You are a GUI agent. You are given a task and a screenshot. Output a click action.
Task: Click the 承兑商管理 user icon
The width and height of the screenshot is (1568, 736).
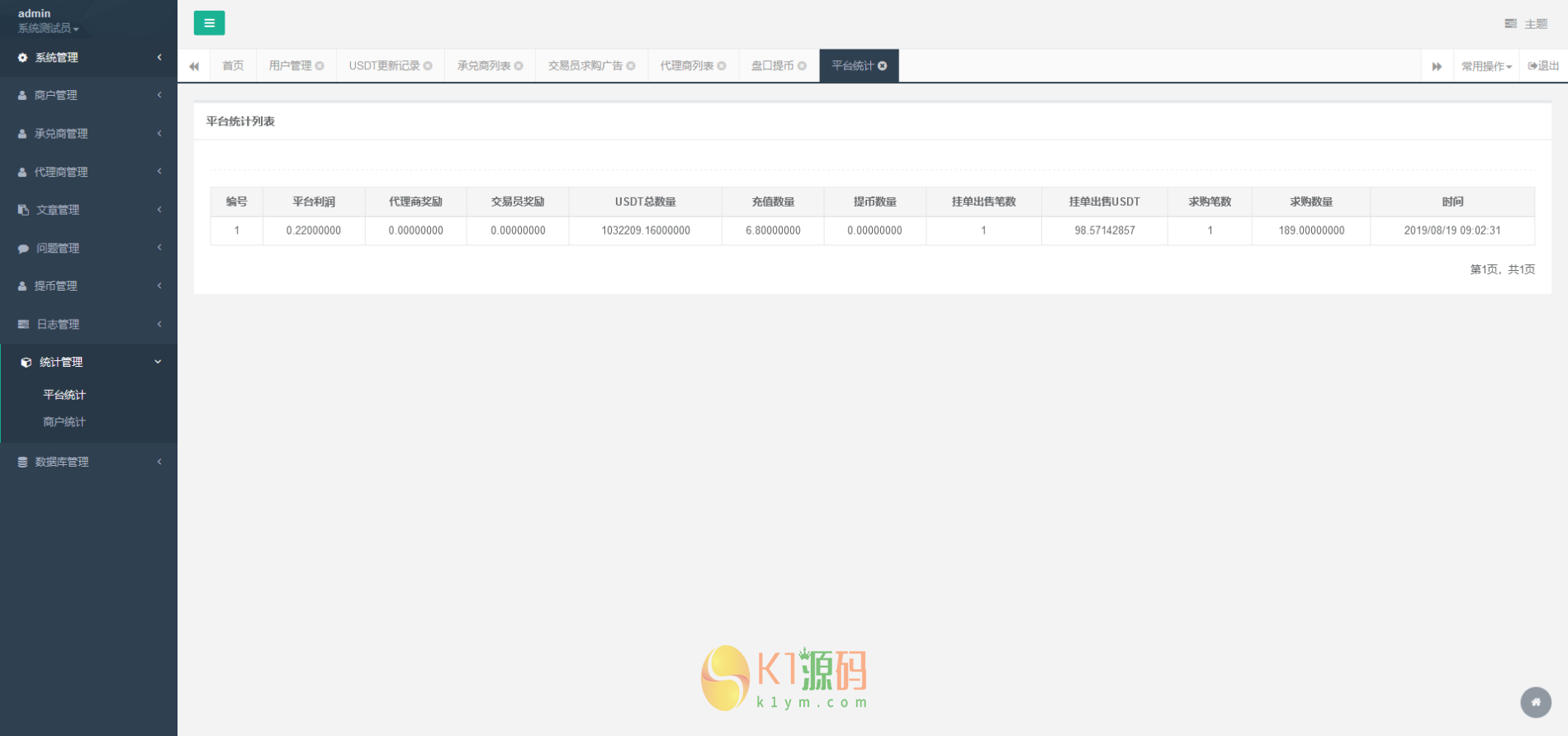pos(22,134)
